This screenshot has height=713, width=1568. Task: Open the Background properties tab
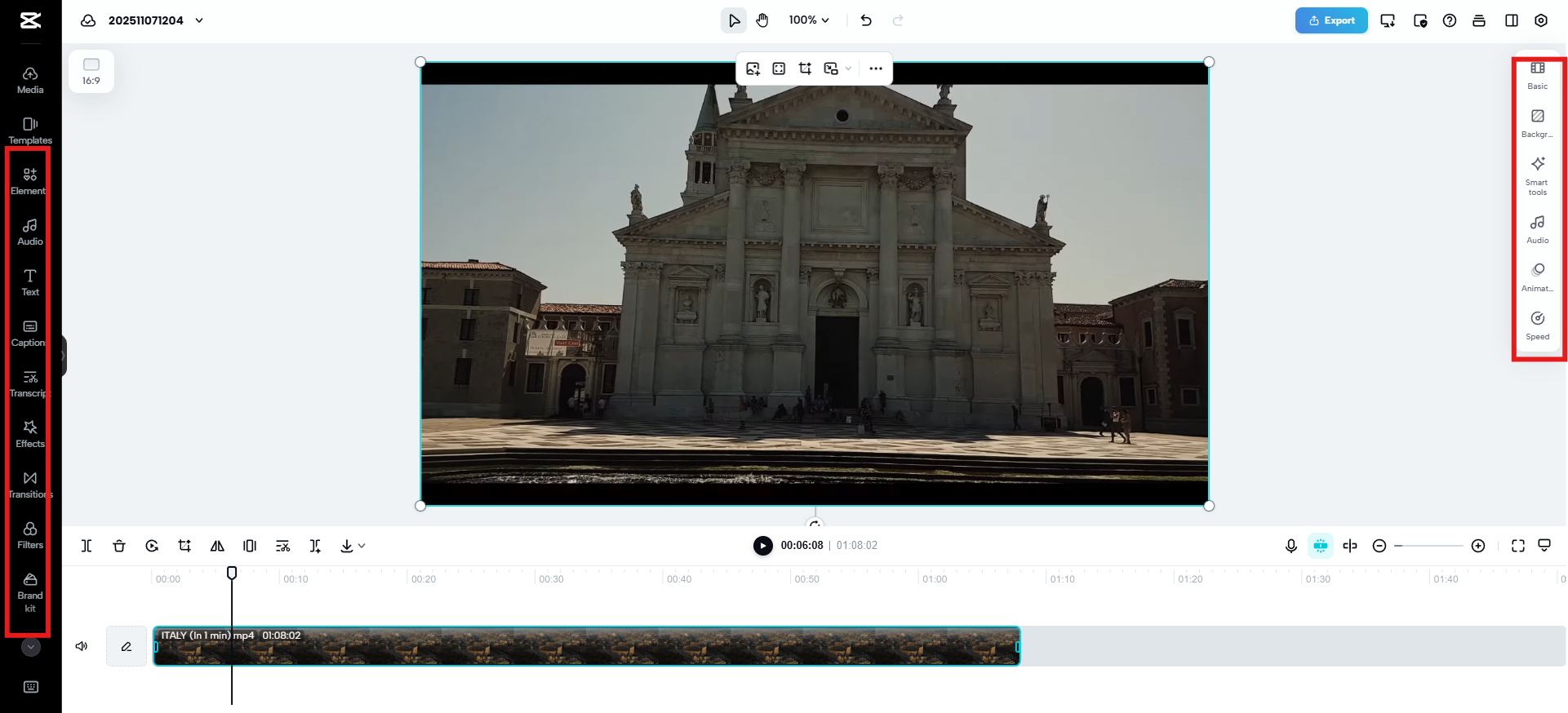click(x=1538, y=123)
